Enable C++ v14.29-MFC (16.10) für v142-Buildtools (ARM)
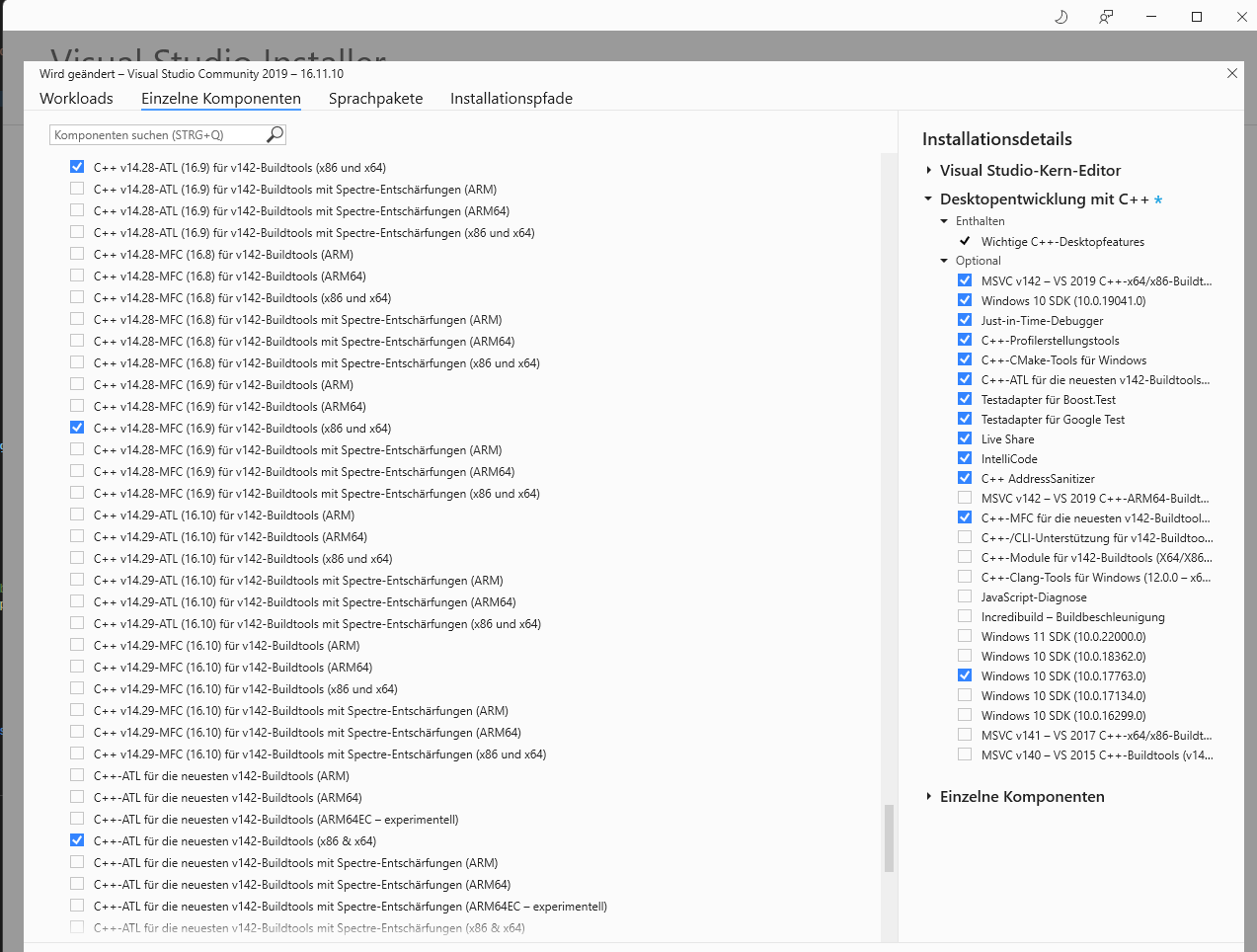The width and height of the screenshot is (1257, 952). click(77, 645)
